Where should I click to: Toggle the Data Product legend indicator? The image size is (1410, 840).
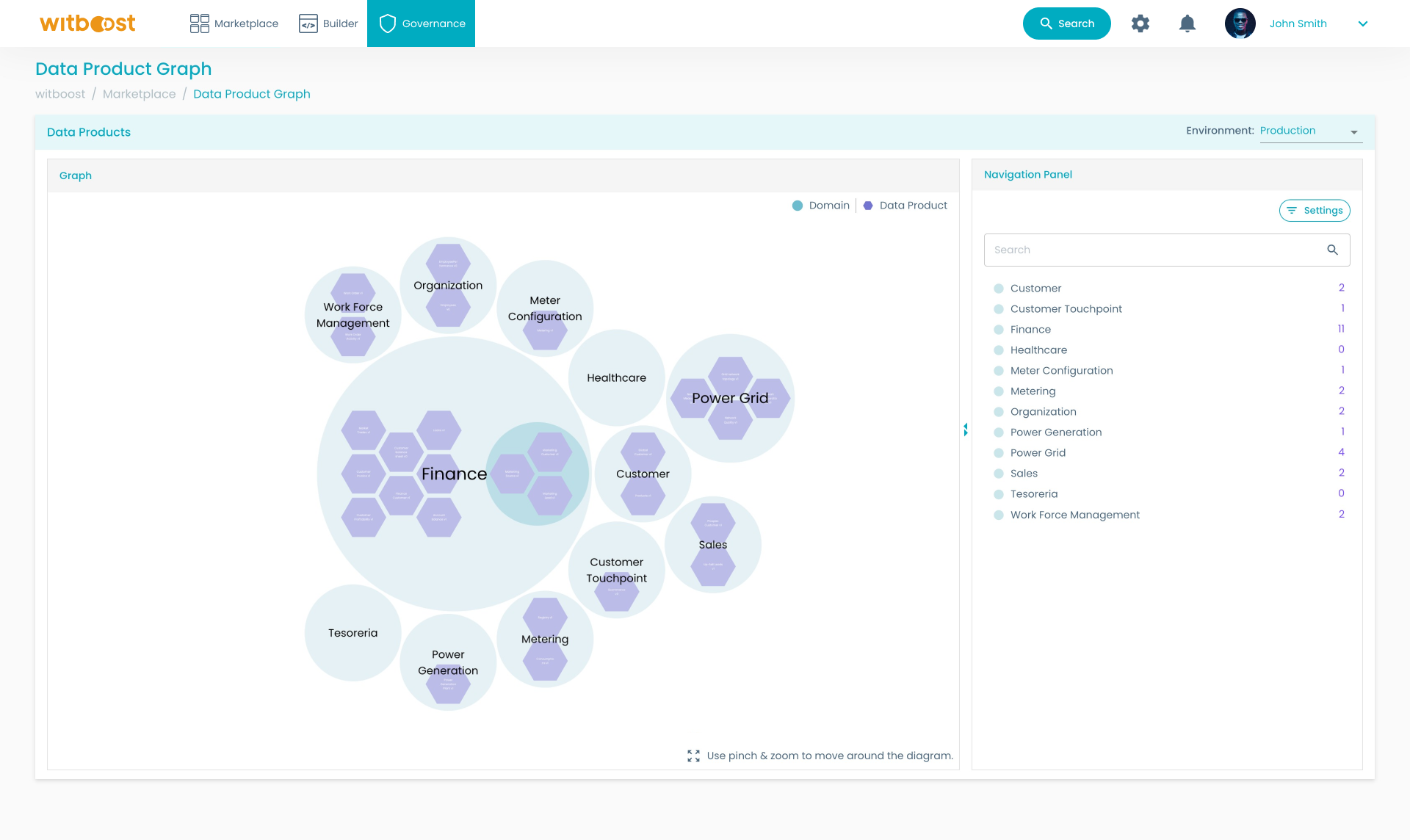pos(868,206)
